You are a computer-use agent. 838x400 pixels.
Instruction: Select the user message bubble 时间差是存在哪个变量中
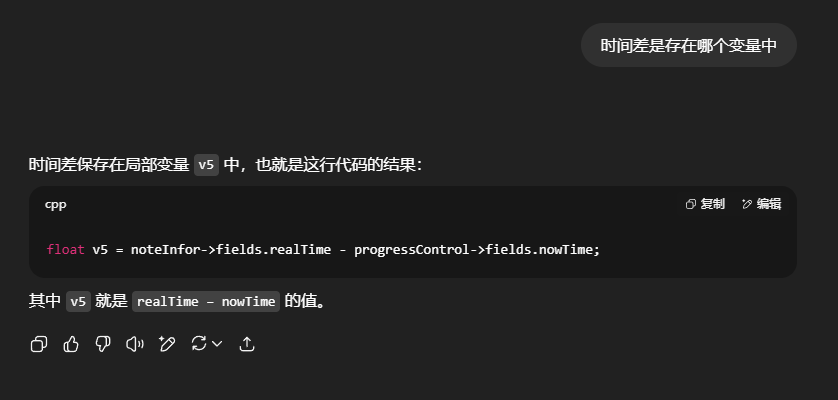point(688,45)
